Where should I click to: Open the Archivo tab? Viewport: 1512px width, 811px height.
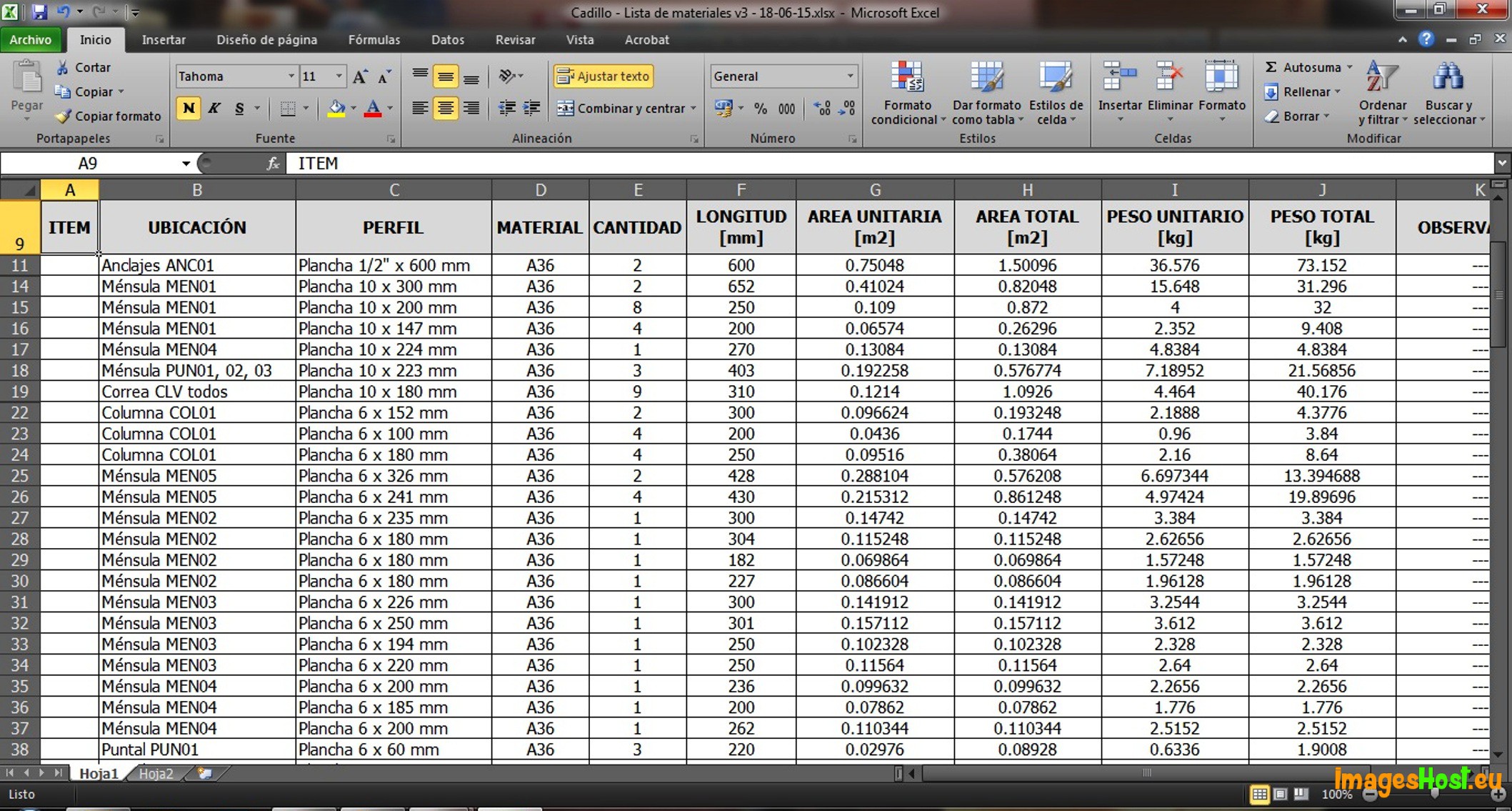pyautogui.click(x=30, y=40)
